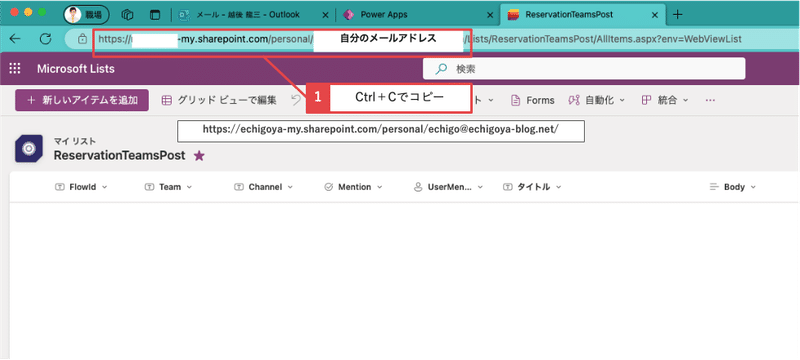This screenshot has height=360, width=800.
Task: Switch to the Power Apps tab
Action: [x=384, y=15]
